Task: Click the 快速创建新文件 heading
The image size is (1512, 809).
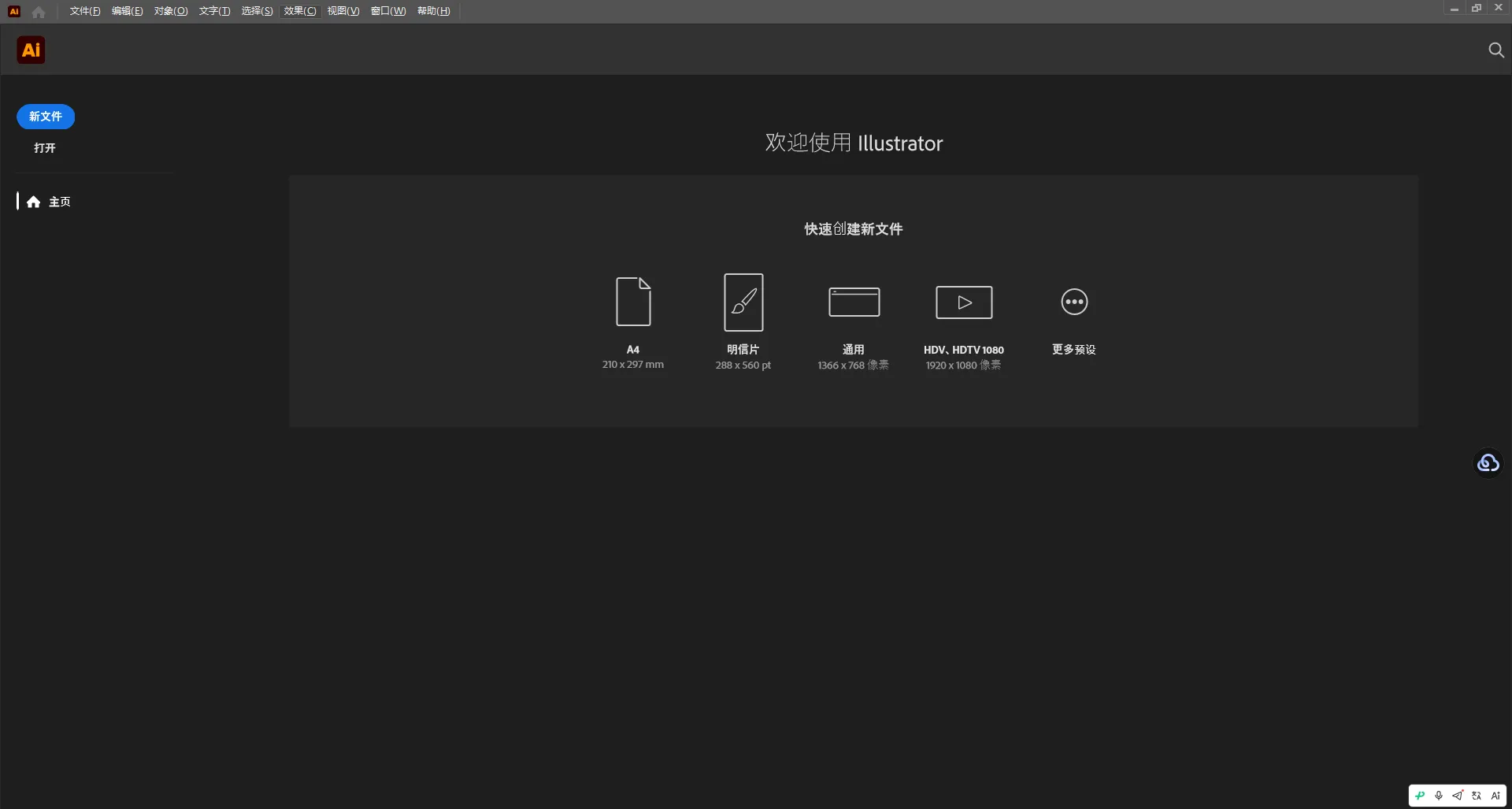Action: click(x=854, y=229)
